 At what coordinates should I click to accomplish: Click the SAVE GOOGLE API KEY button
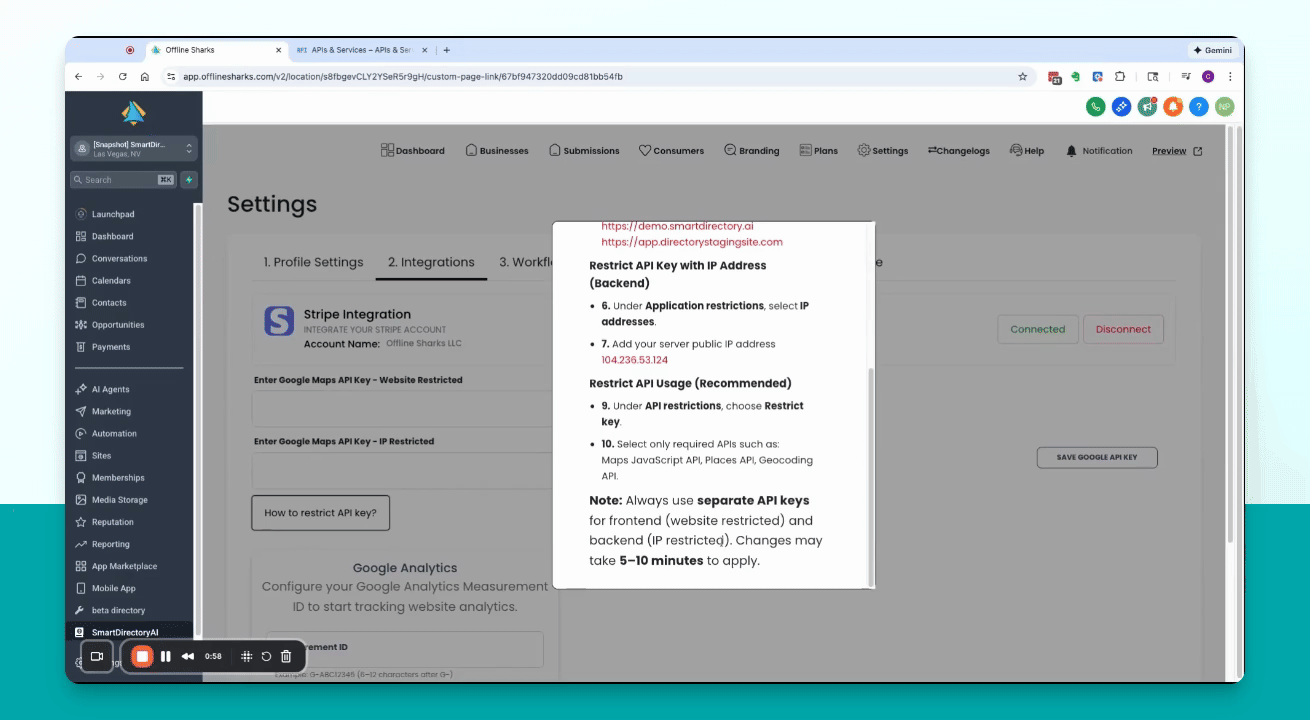1097,457
